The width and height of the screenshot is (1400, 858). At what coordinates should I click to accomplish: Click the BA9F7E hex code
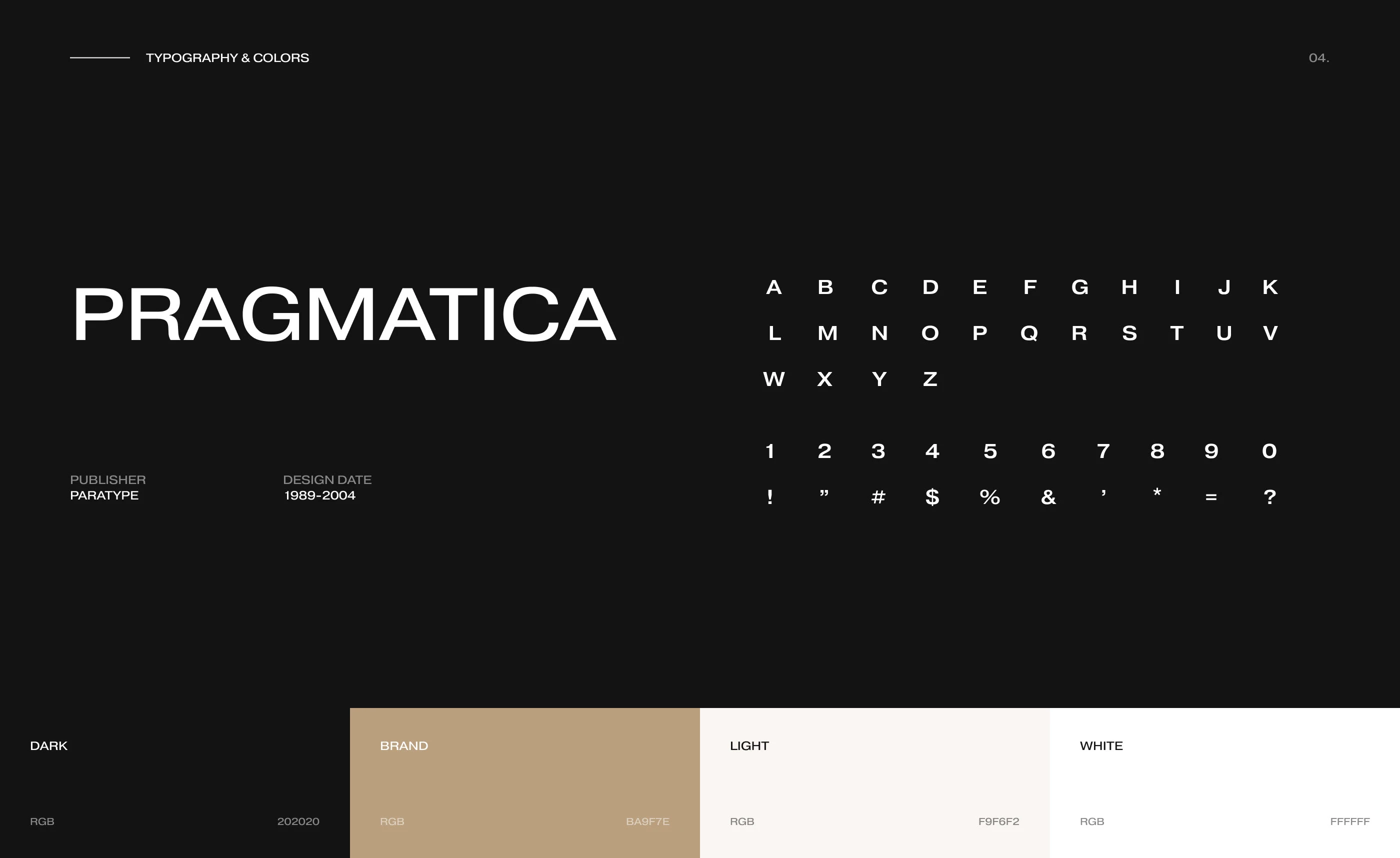coord(647,821)
